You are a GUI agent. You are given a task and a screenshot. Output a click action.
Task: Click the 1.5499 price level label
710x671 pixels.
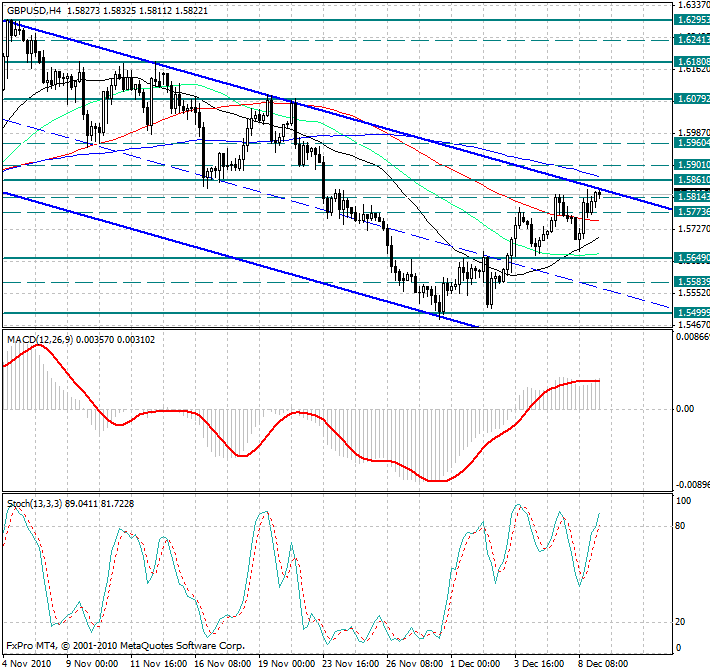(x=692, y=313)
